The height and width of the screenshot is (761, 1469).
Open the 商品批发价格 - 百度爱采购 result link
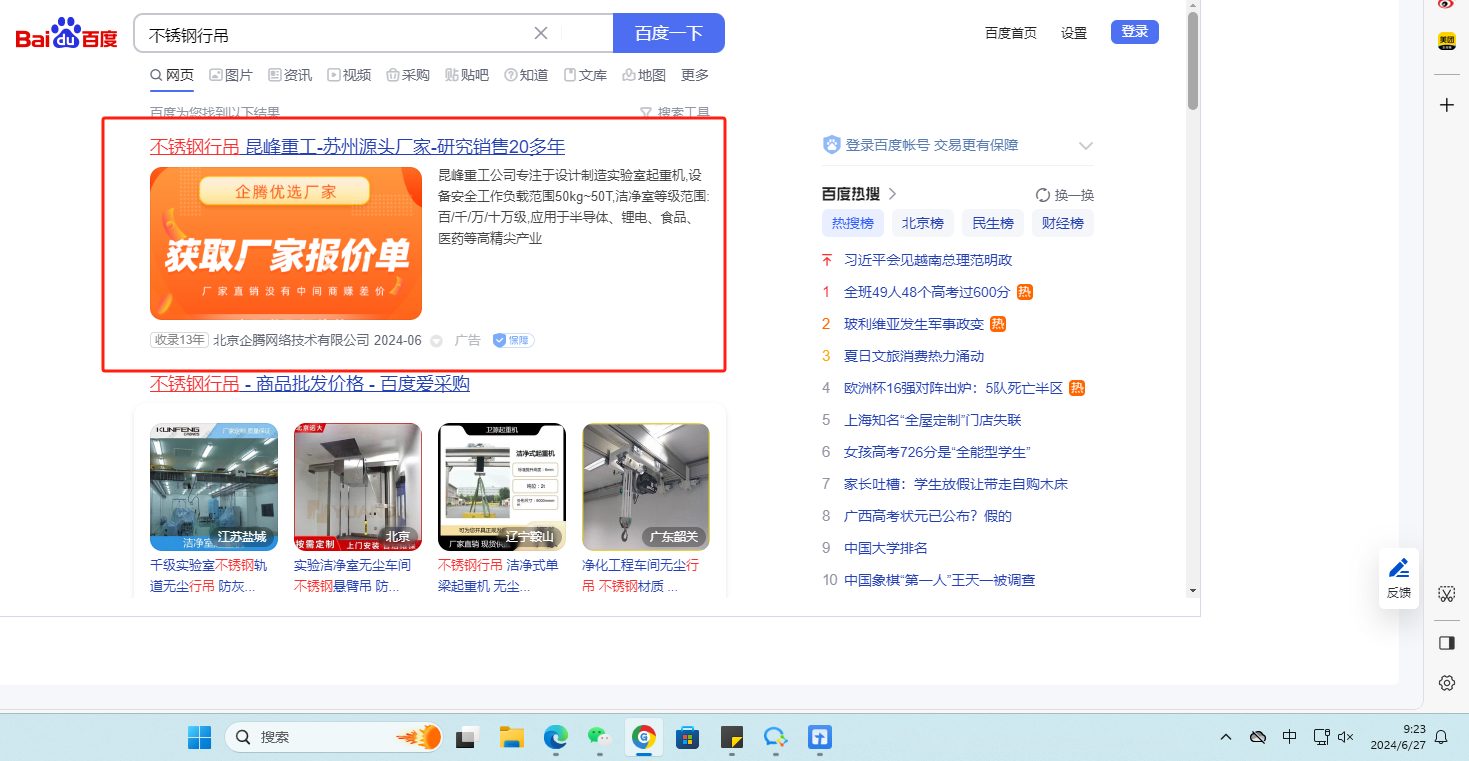(x=310, y=384)
